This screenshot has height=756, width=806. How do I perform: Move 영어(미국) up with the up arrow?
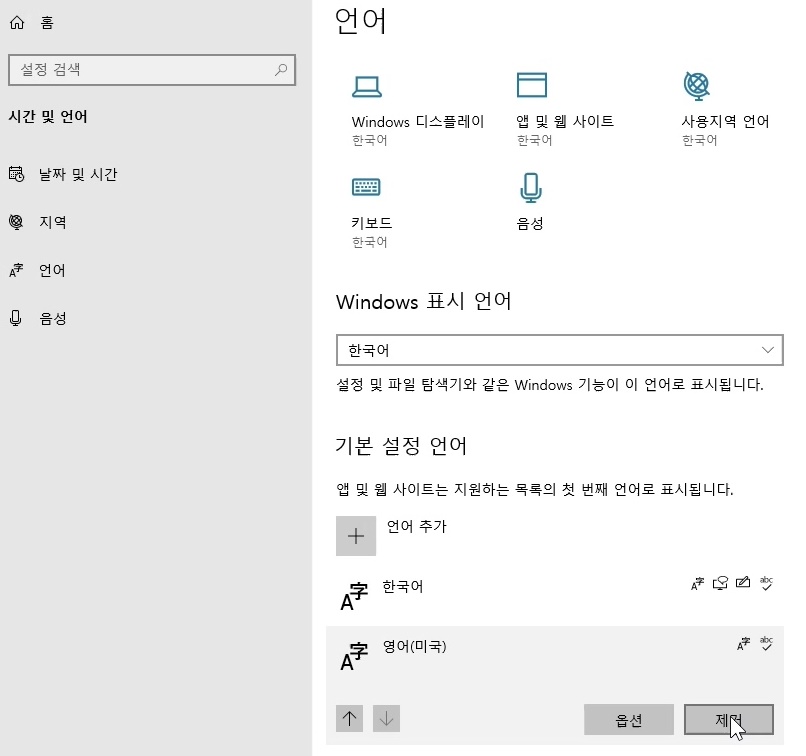[x=350, y=718]
